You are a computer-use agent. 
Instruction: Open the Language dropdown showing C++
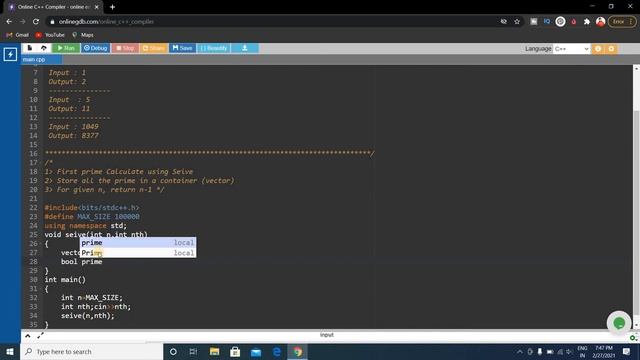571,49
